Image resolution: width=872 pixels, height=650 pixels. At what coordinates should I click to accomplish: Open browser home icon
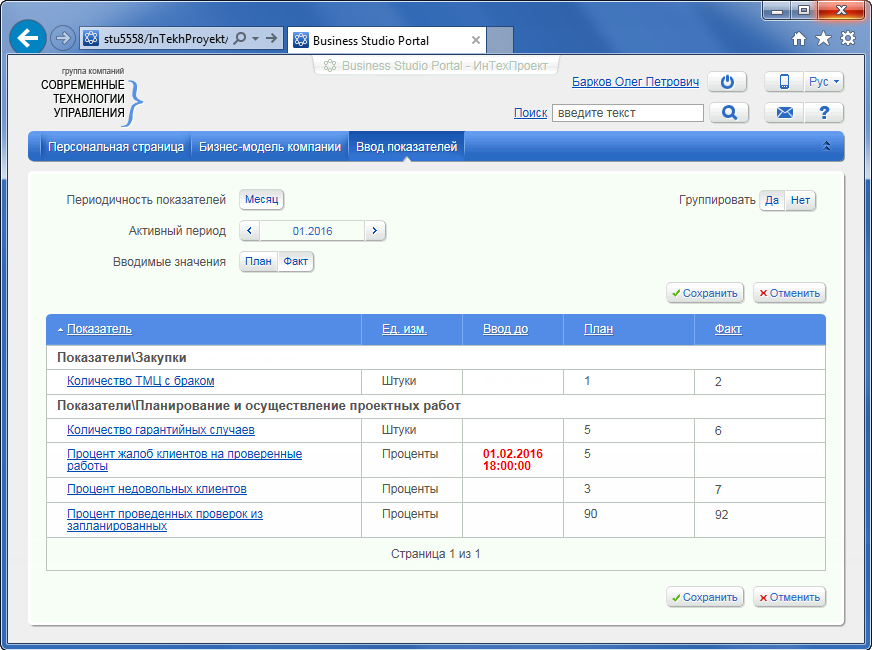(798, 39)
